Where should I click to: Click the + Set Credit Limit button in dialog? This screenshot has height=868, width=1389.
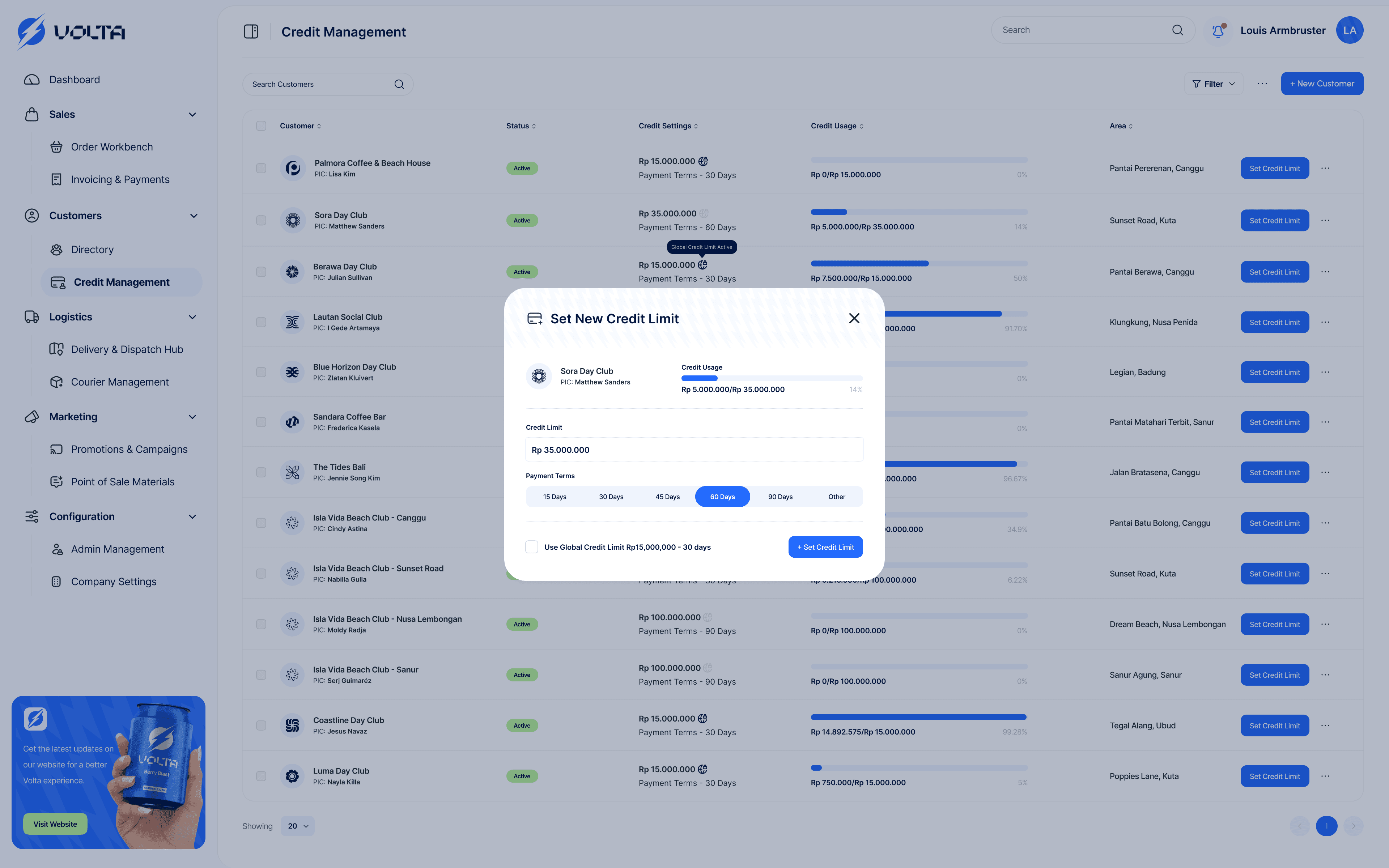825,547
